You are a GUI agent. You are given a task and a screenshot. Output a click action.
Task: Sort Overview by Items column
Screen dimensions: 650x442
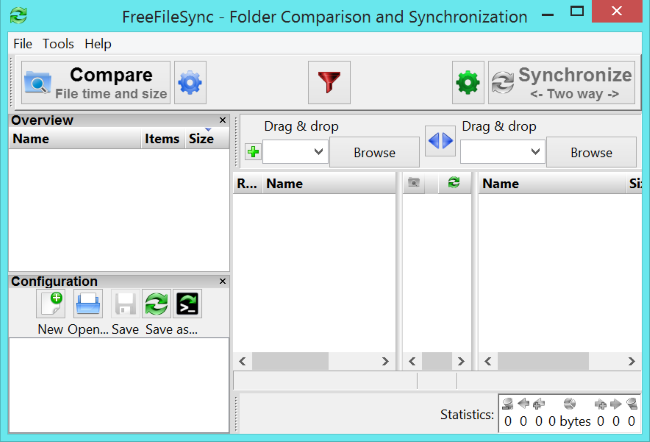[x=162, y=138]
